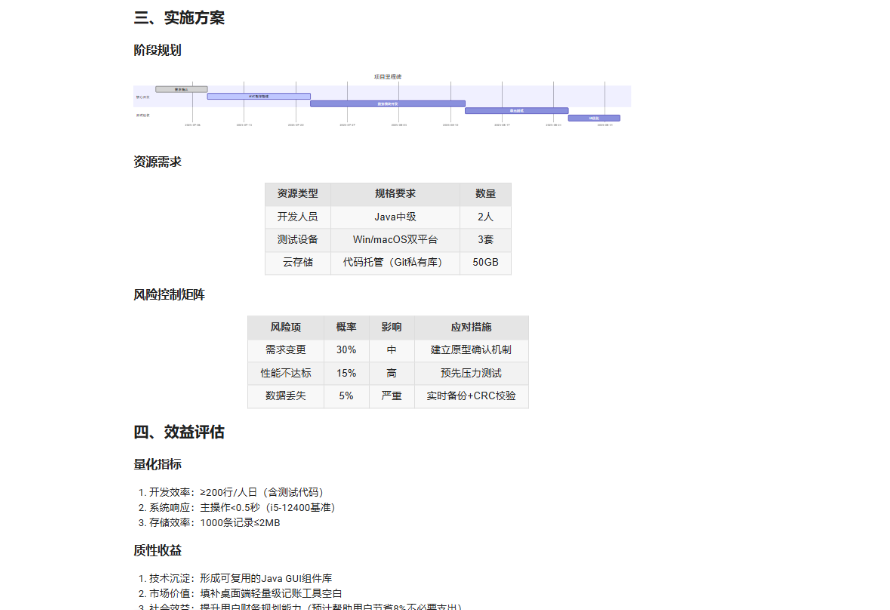The width and height of the screenshot is (890, 610).
Task: Click the 30% probability cell
Action: 346,350
